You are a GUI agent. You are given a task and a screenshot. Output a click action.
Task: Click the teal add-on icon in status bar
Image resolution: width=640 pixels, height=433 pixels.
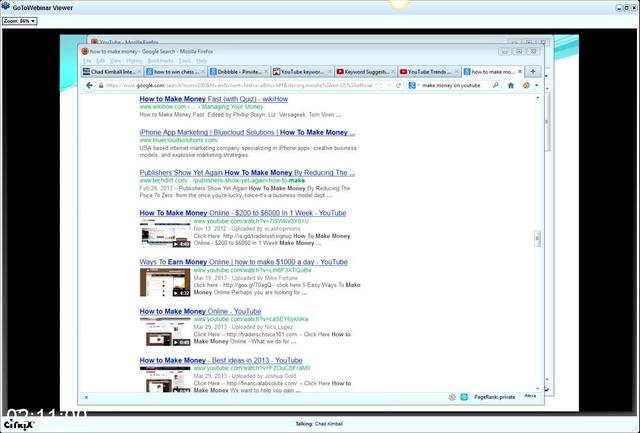(464, 397)
